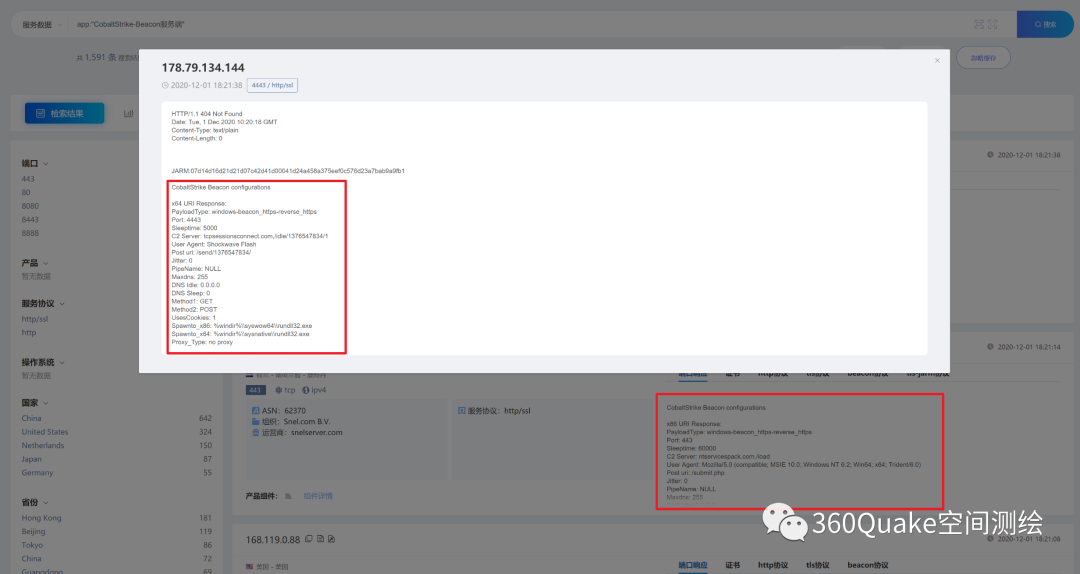The image size is (1080, 574).
Task: Open the 组件详情 component details link
Action: 318,496
